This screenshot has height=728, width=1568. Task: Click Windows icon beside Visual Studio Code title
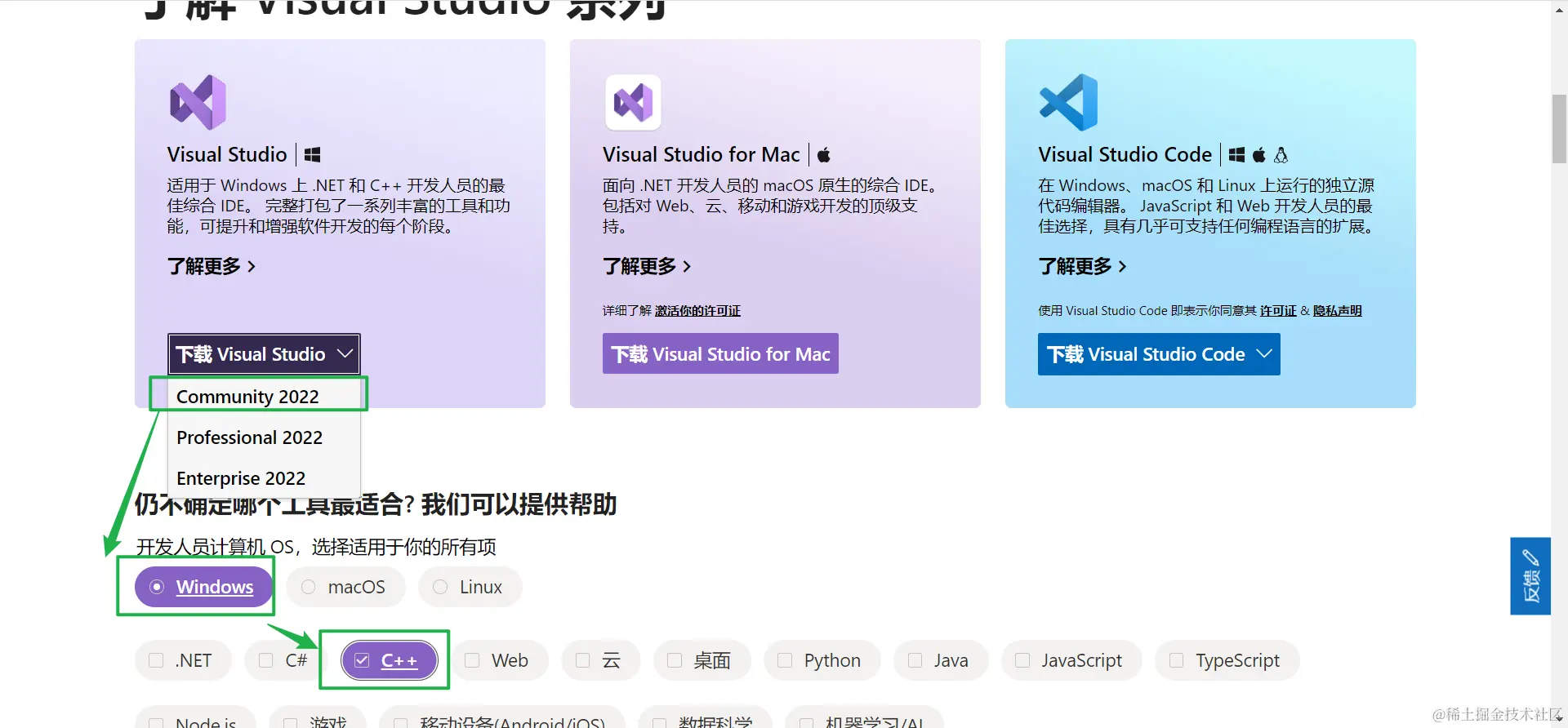[x=1236, y=155]
